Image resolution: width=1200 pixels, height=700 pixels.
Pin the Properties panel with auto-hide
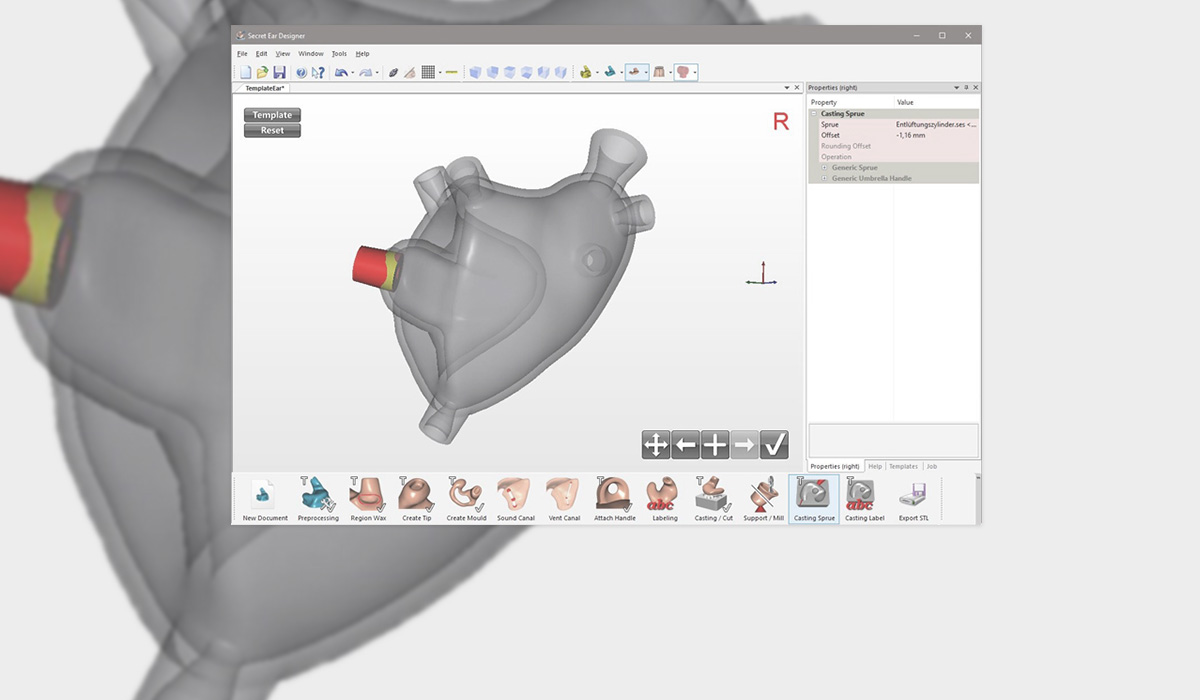click(x=966, y=88)
